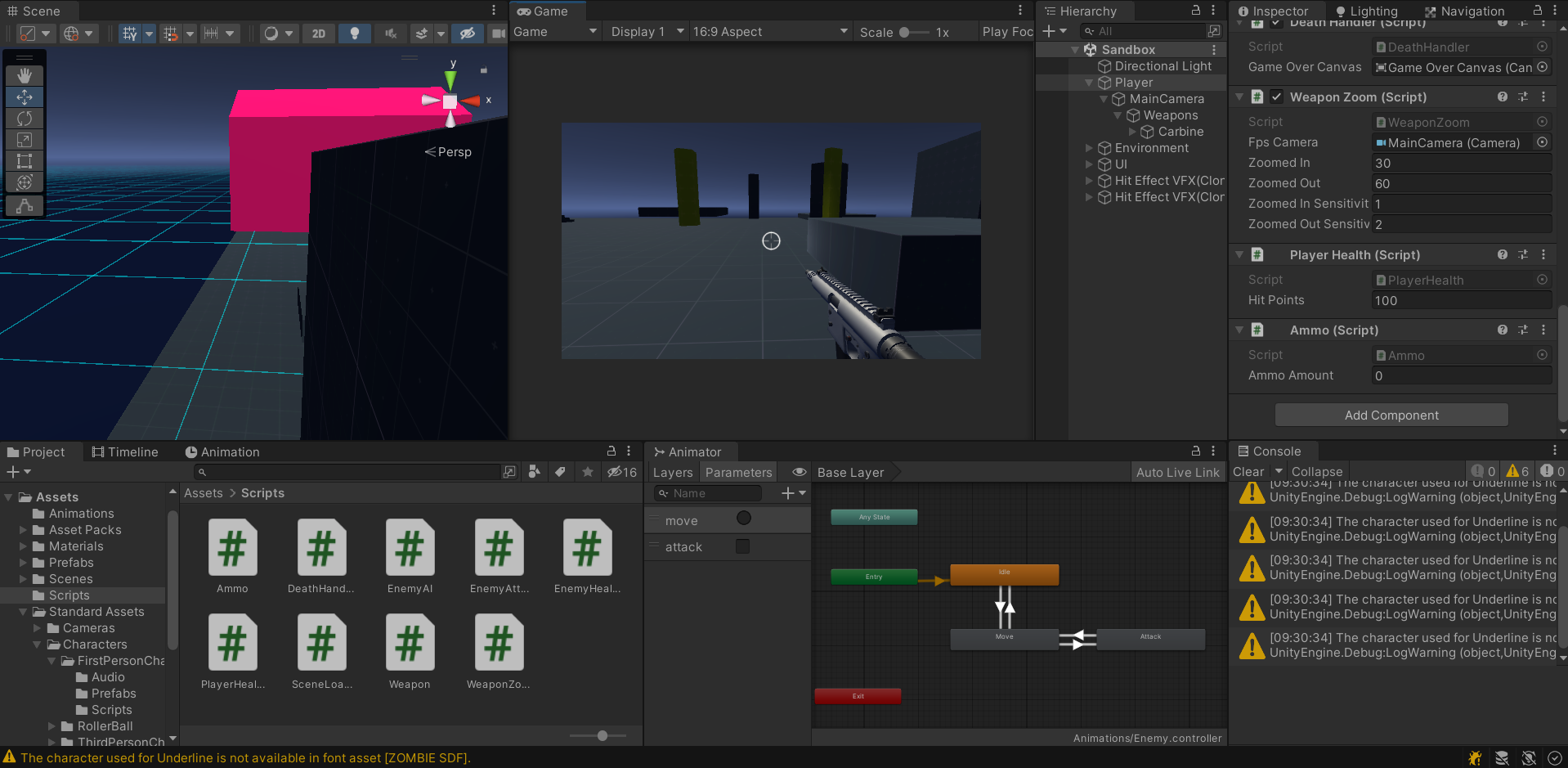
Task: Switch to the Navigation tab
Action: click(1464, 11)
